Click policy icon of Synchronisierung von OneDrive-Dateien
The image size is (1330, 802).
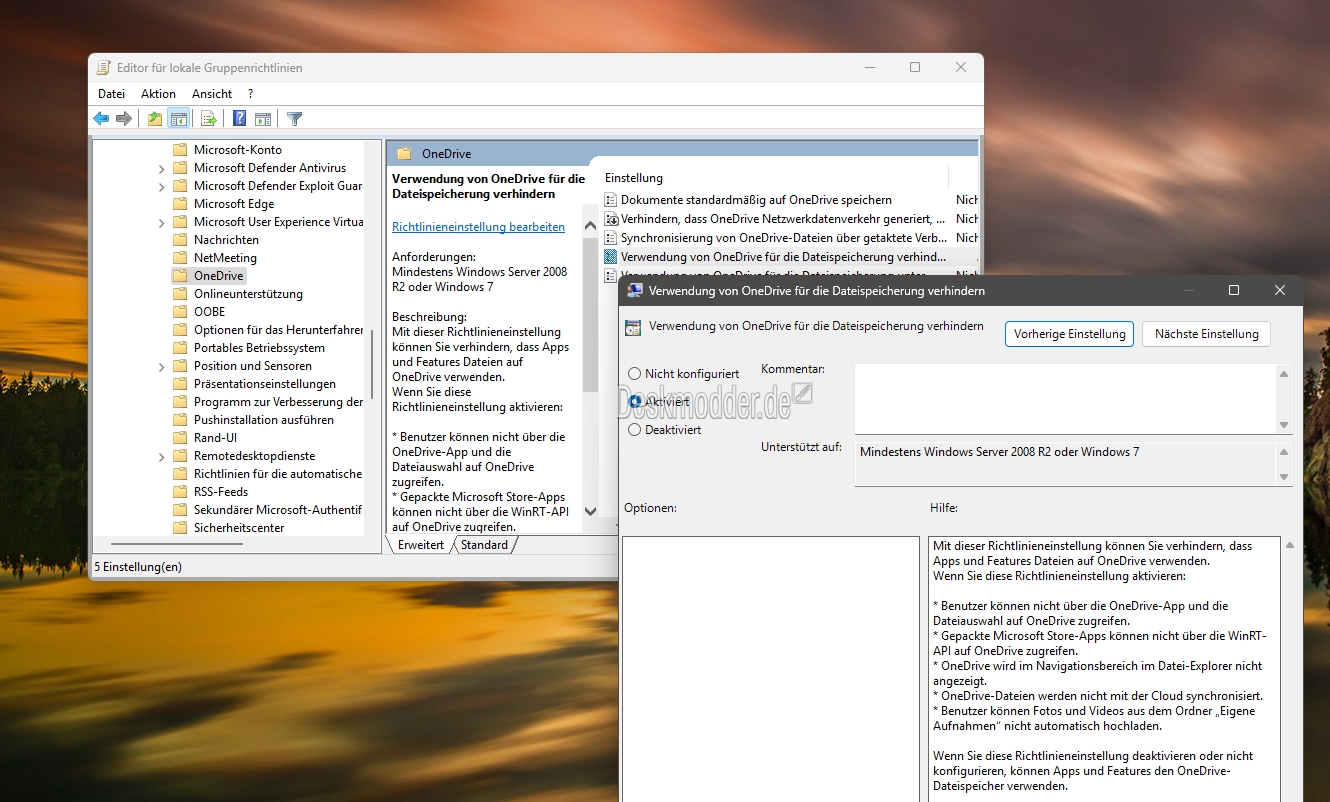pos(612,238)
